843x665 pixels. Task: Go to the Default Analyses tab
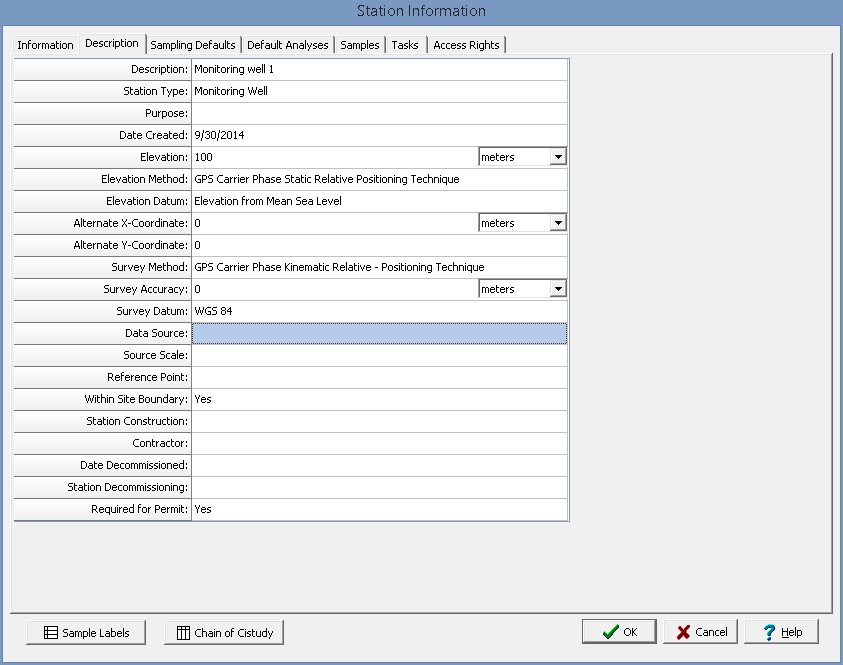pos(287,45)
